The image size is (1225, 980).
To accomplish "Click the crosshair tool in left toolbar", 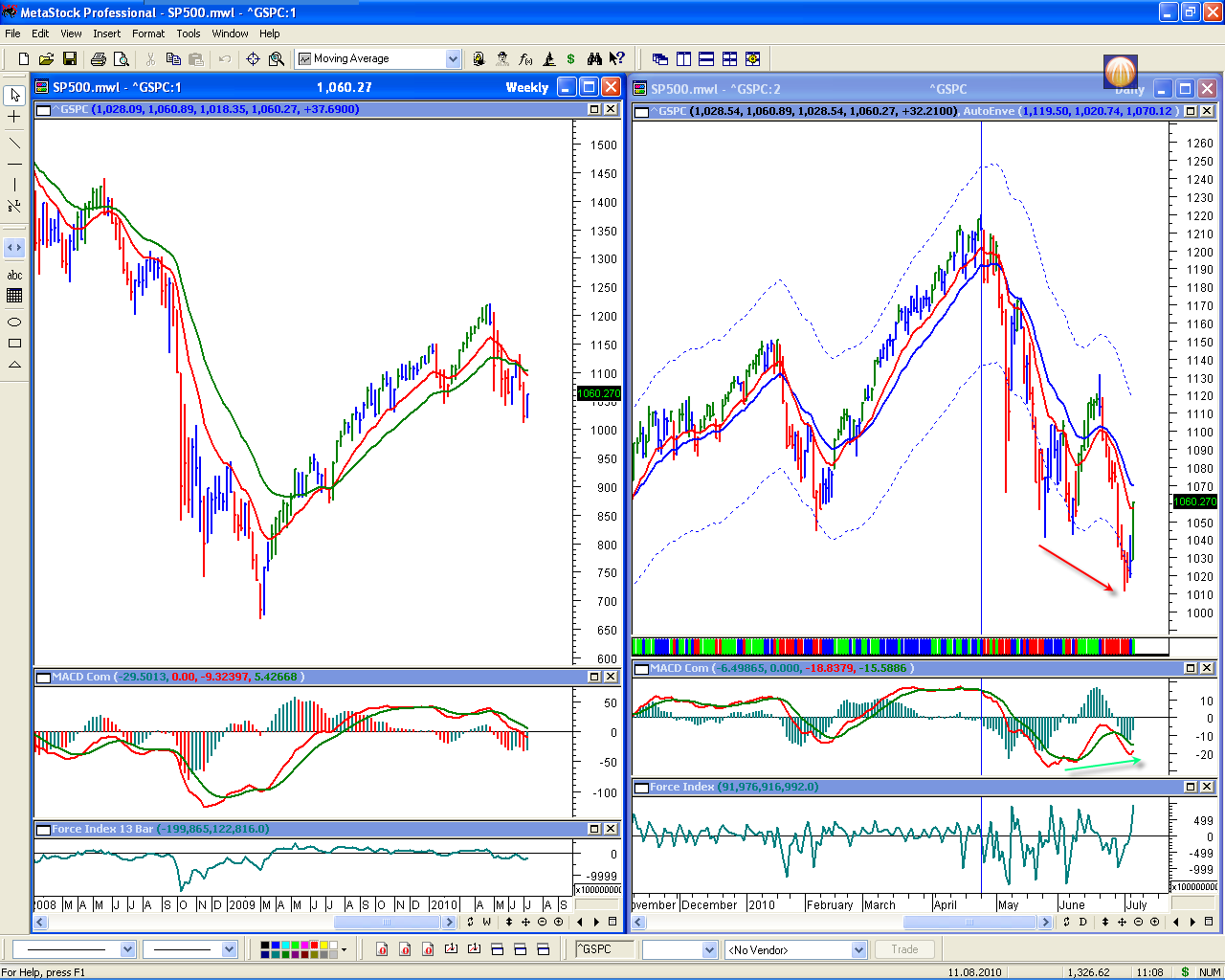I will click(x=14, y=117).
